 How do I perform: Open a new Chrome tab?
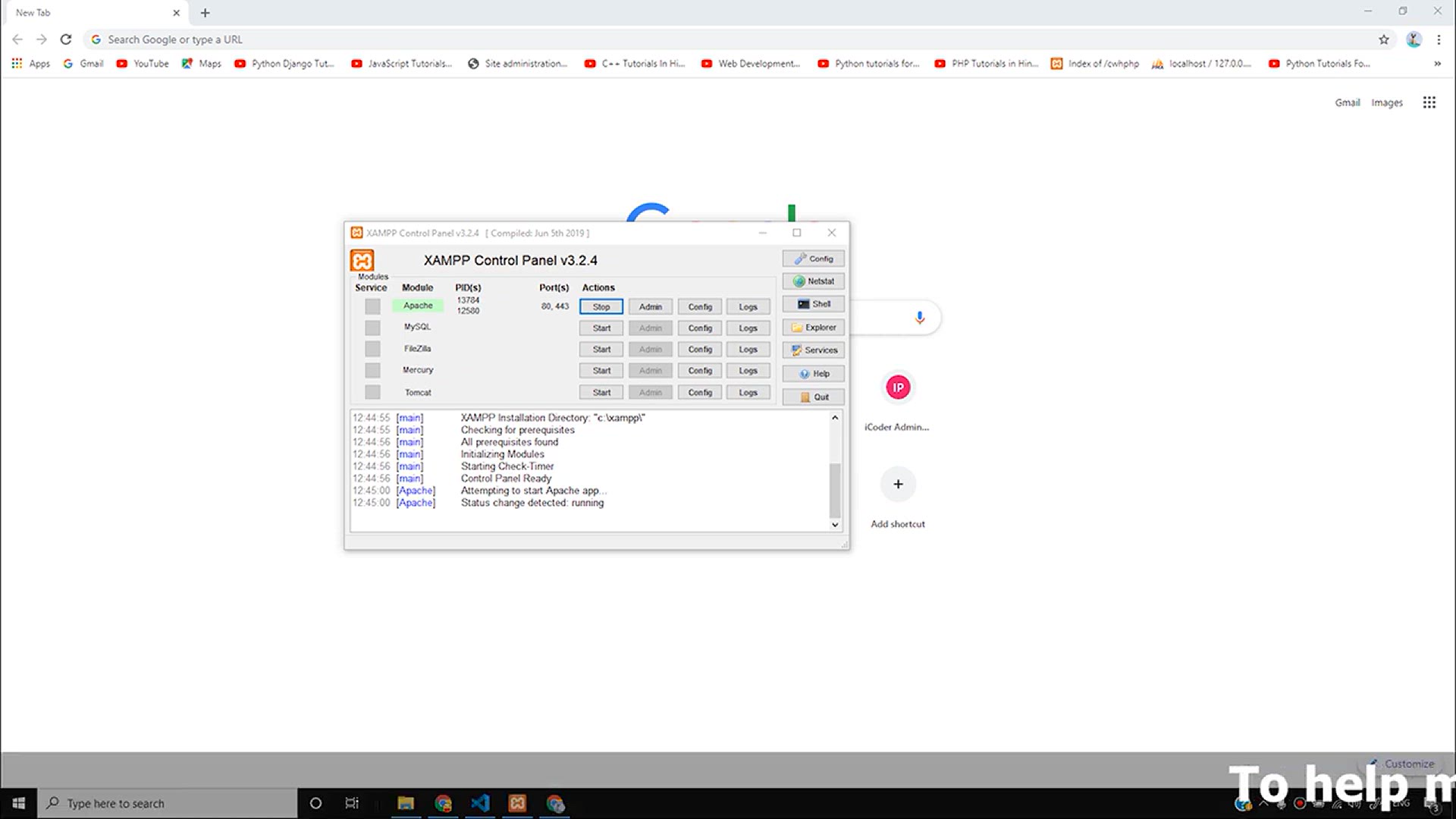tap(205, 13)
